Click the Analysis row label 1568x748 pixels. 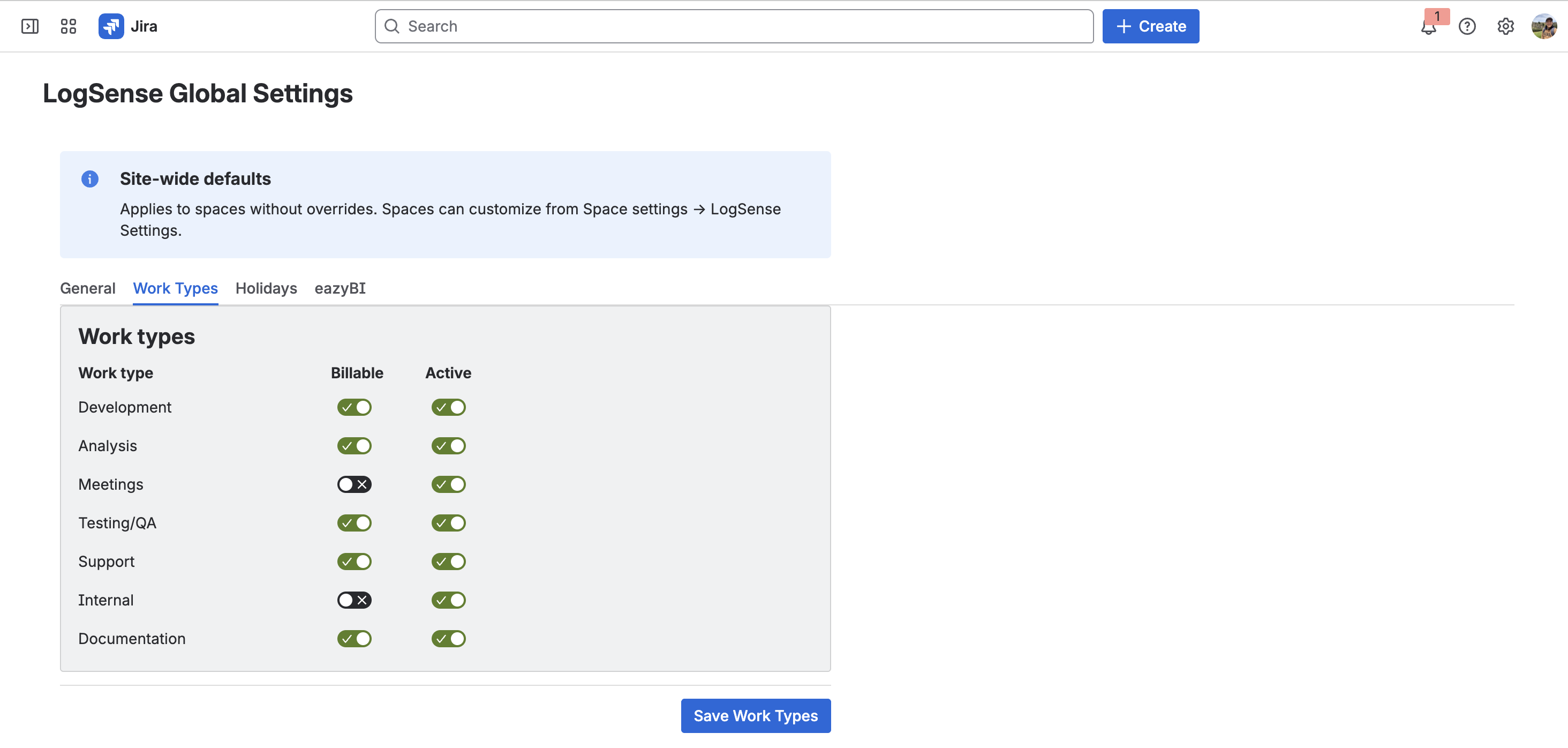point(108,446)
